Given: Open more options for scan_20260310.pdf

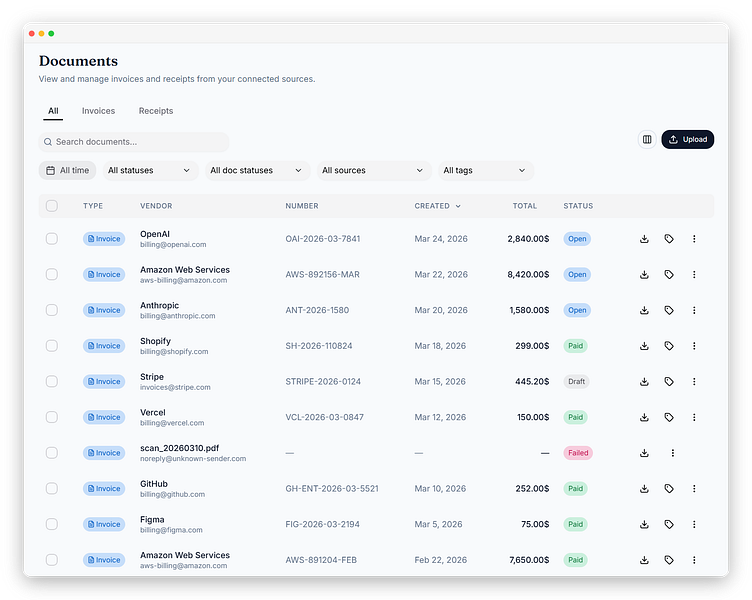Looking at the screenshot, I should click(672, 453).
